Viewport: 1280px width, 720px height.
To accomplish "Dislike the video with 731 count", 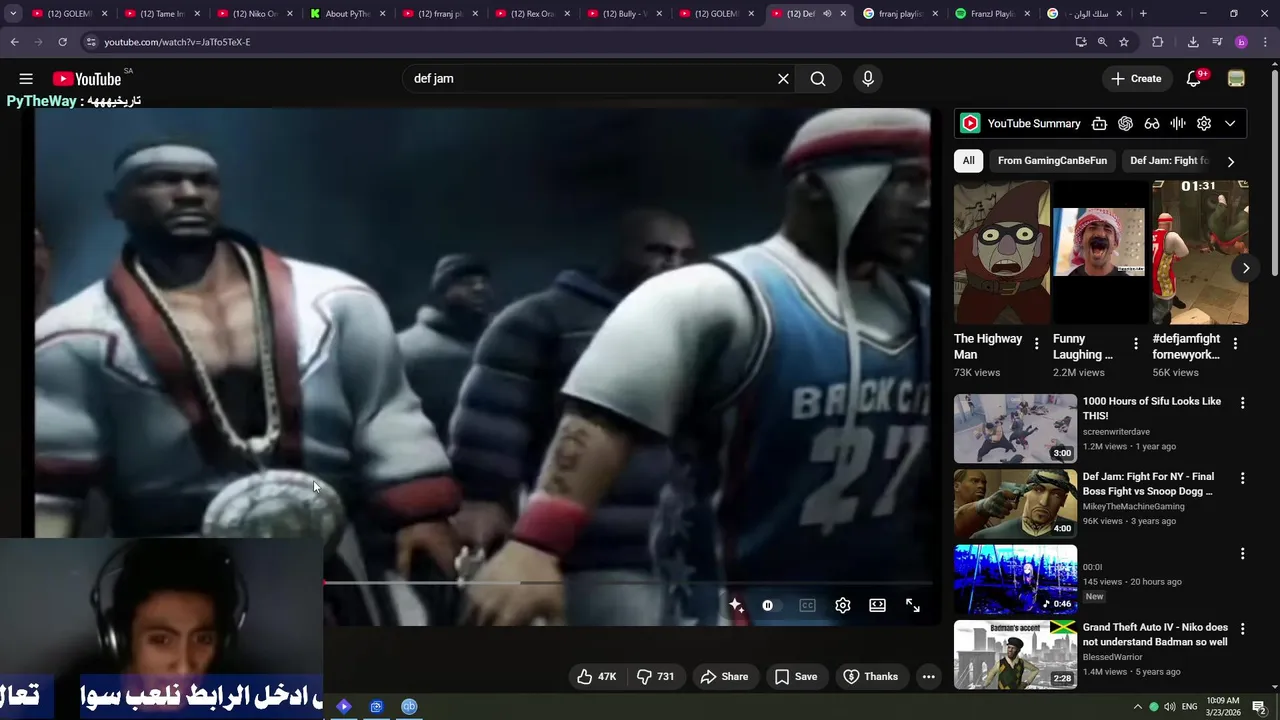I will 656,677.
